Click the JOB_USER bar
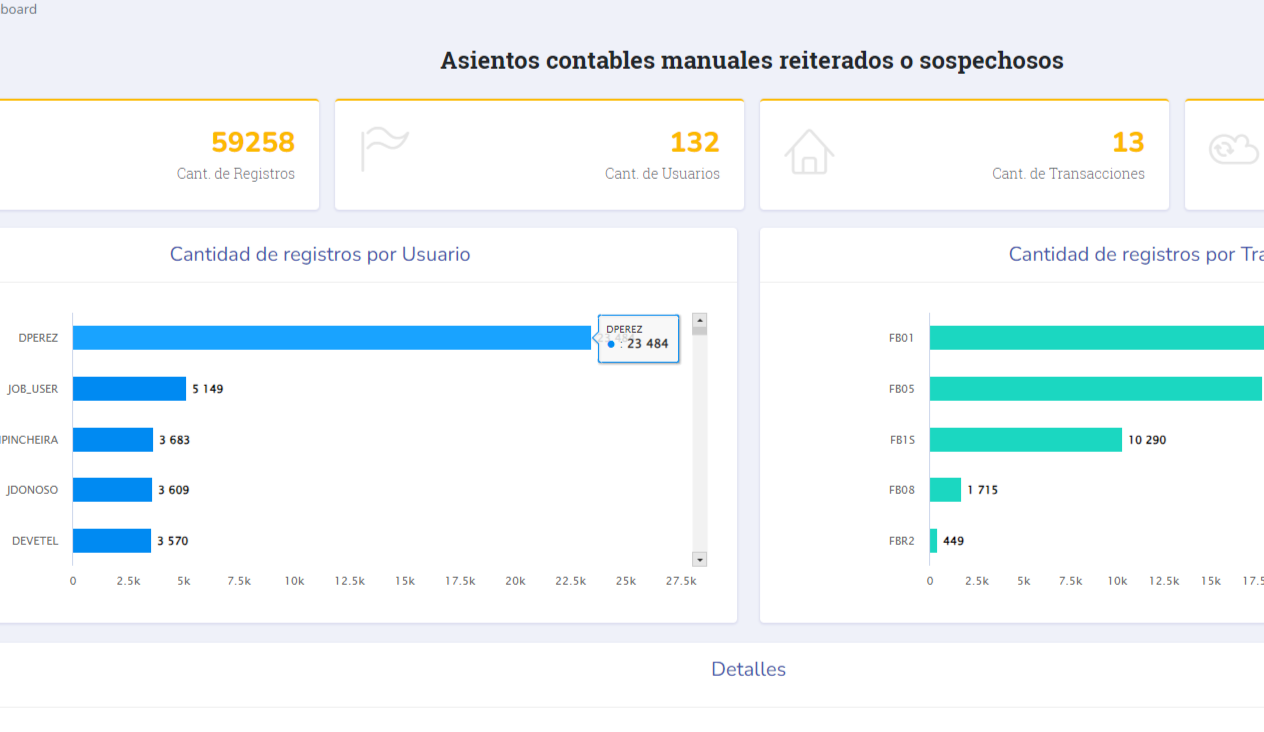Viewport: 1264px width, 732px height. (128, 388)
